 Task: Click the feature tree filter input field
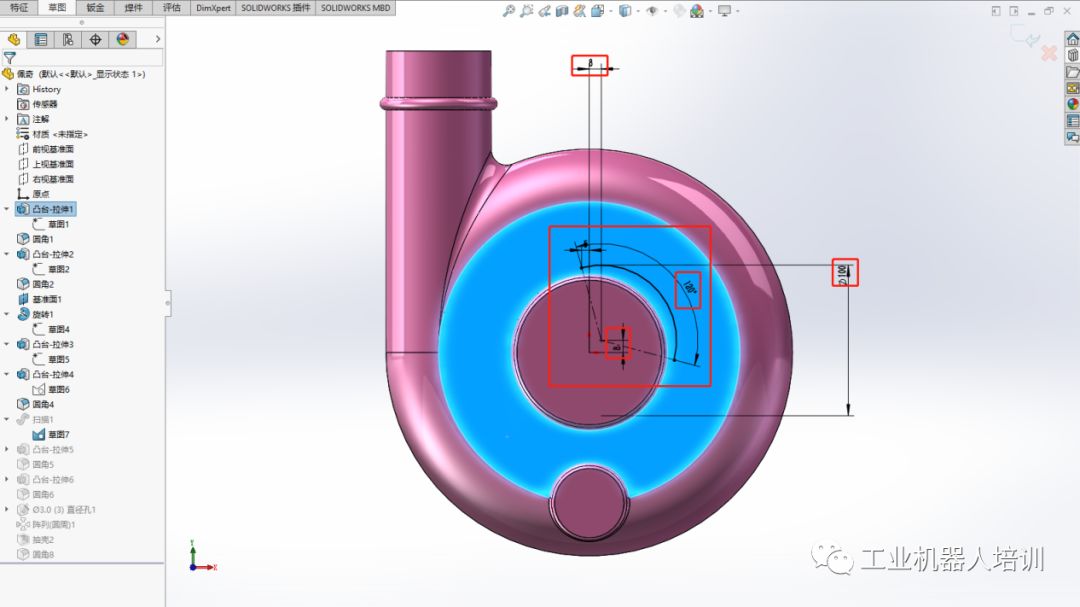pyautogui.click(x=88, y=58)
